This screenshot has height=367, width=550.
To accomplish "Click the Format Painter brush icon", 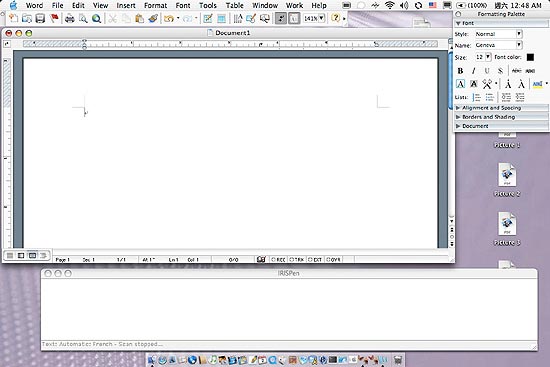I will click(153, 18).
